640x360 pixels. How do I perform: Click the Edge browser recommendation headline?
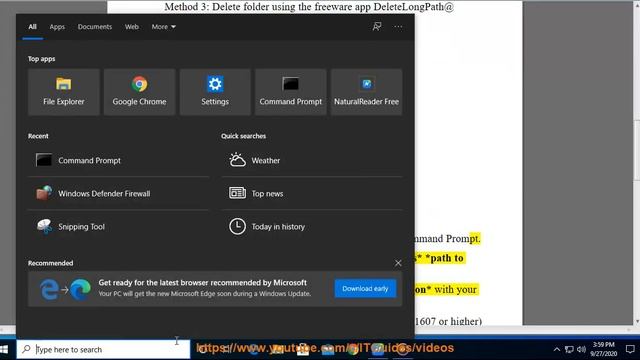[202, 282]
